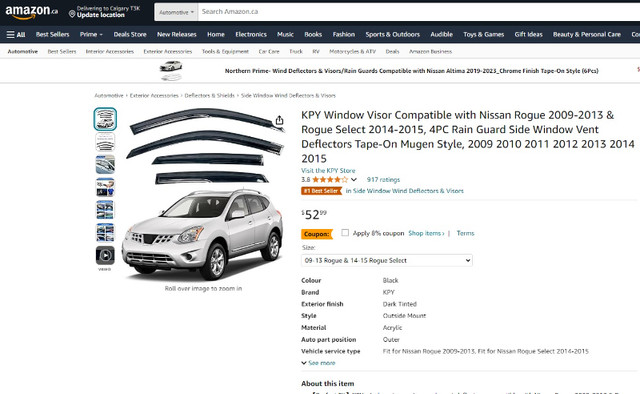Open Sports & Outdoors in navigation
The height and width of the screenshot is (394, 640).
click(x=393, y=35)
